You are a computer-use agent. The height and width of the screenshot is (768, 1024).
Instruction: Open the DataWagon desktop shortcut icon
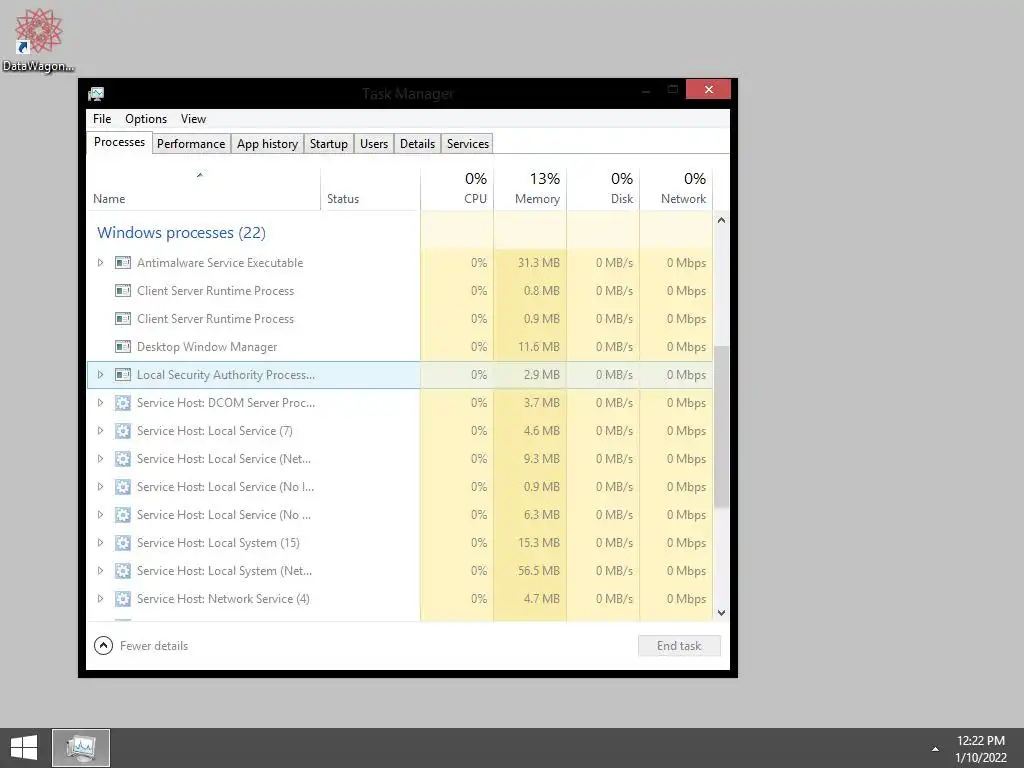tap(38, 39)
